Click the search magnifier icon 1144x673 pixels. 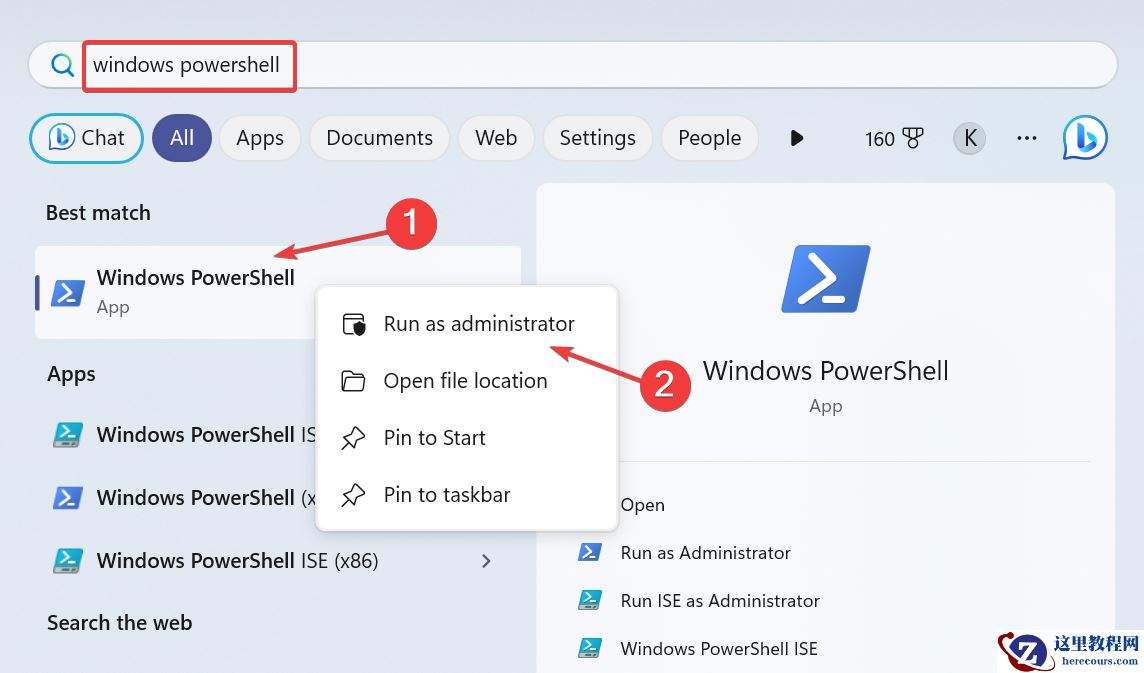[x=62, y=65]
